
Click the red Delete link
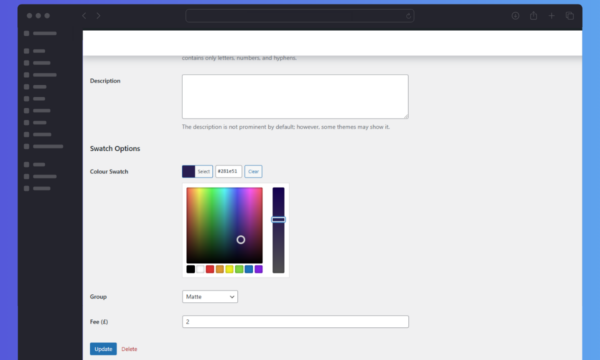[x=129, y=349]
